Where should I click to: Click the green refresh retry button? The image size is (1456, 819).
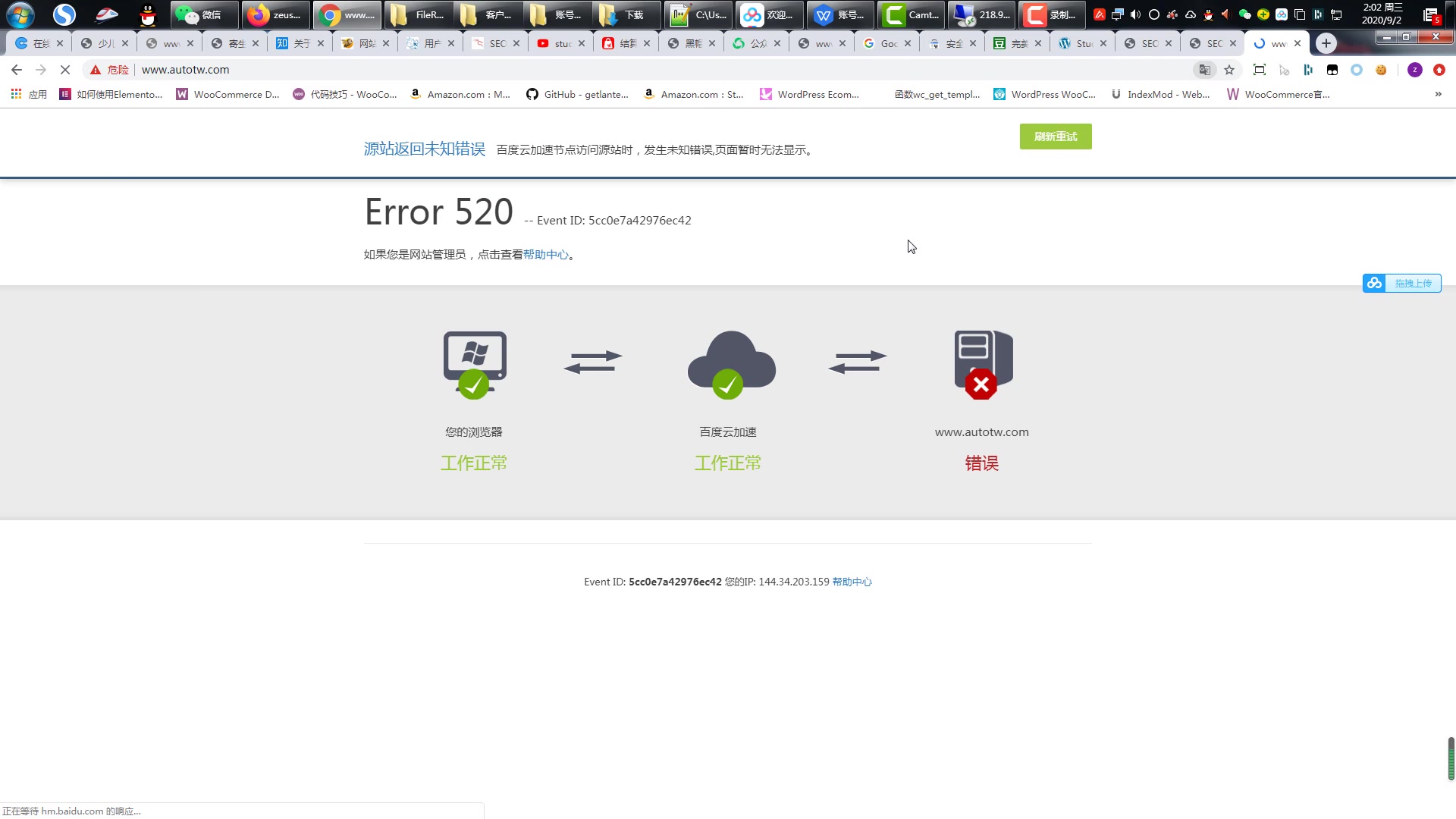pos(1055,136)
